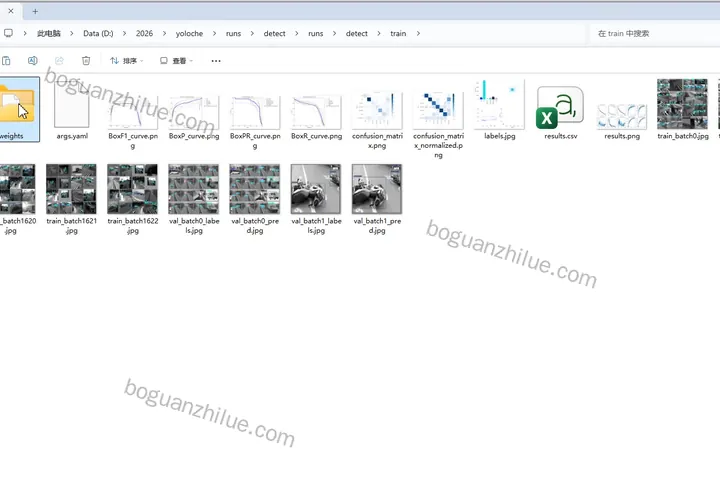The image size is (720, 480).
Task: Click the search box 在 train 中搜索
Action: 654,34
